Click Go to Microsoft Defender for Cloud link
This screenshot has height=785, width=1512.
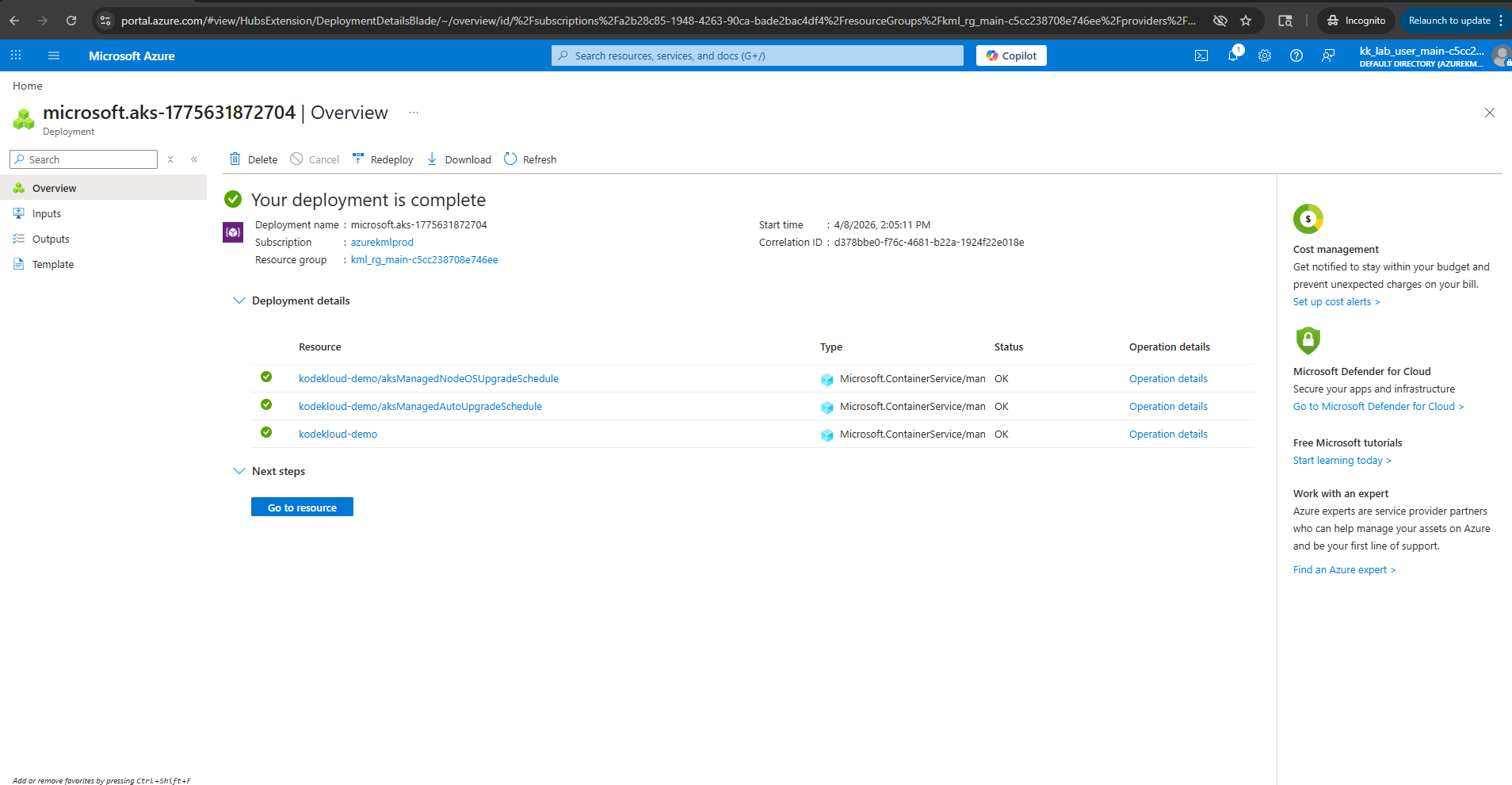coord(1378,407)
